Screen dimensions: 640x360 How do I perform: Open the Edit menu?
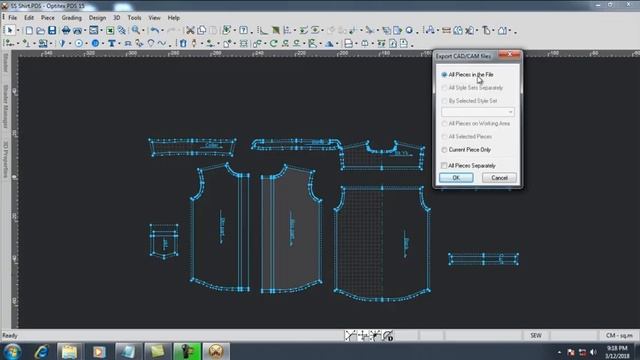point(29,18)
